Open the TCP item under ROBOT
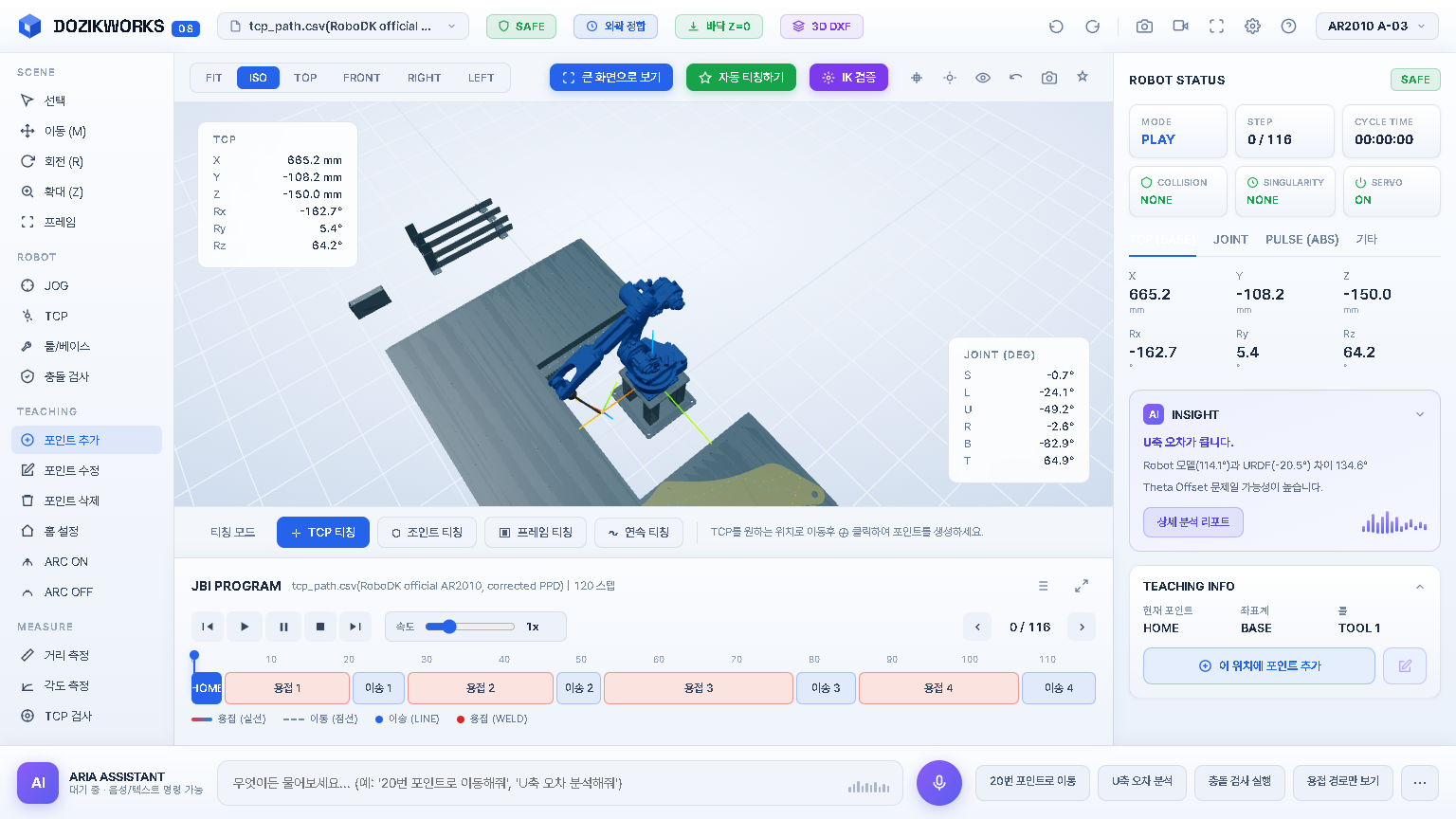 click(x=86, y=316)
